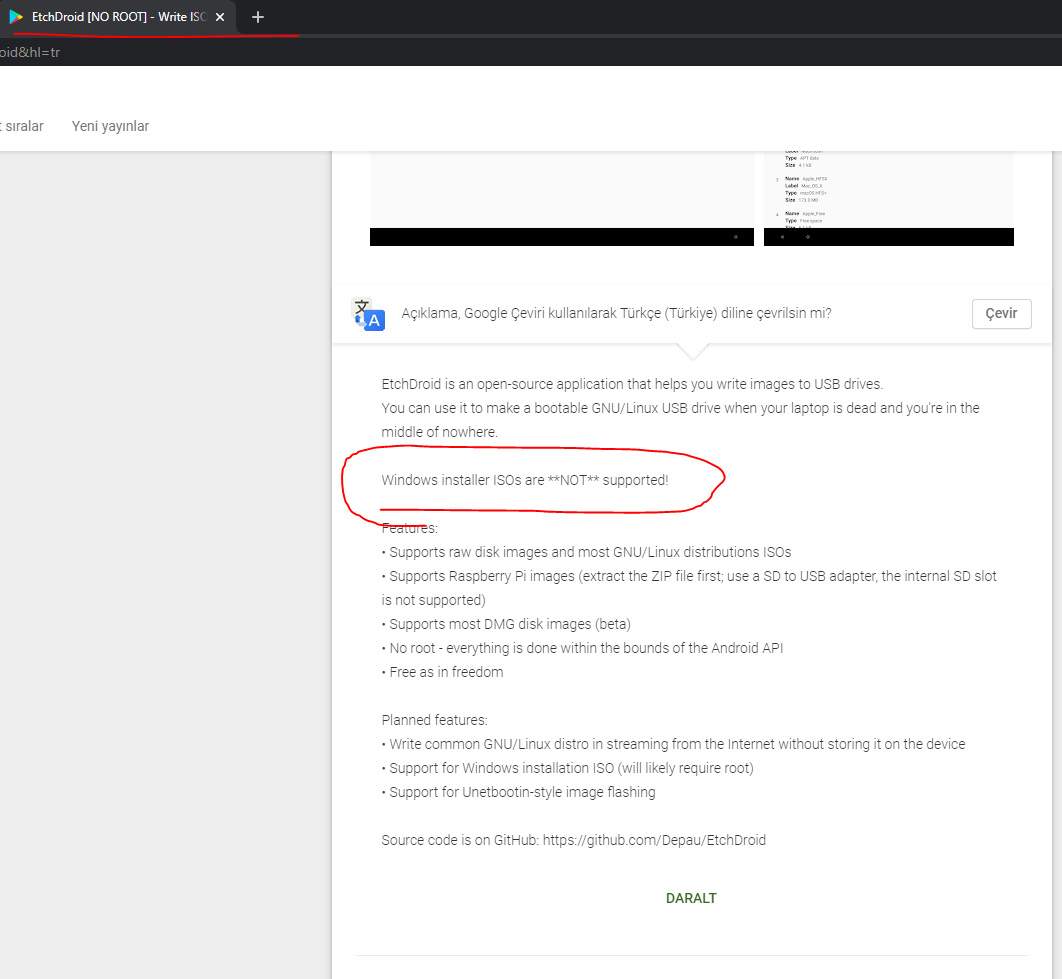Collapse the description with DARALT
The height and width of the screenshot is (979, 1062).
691,898
